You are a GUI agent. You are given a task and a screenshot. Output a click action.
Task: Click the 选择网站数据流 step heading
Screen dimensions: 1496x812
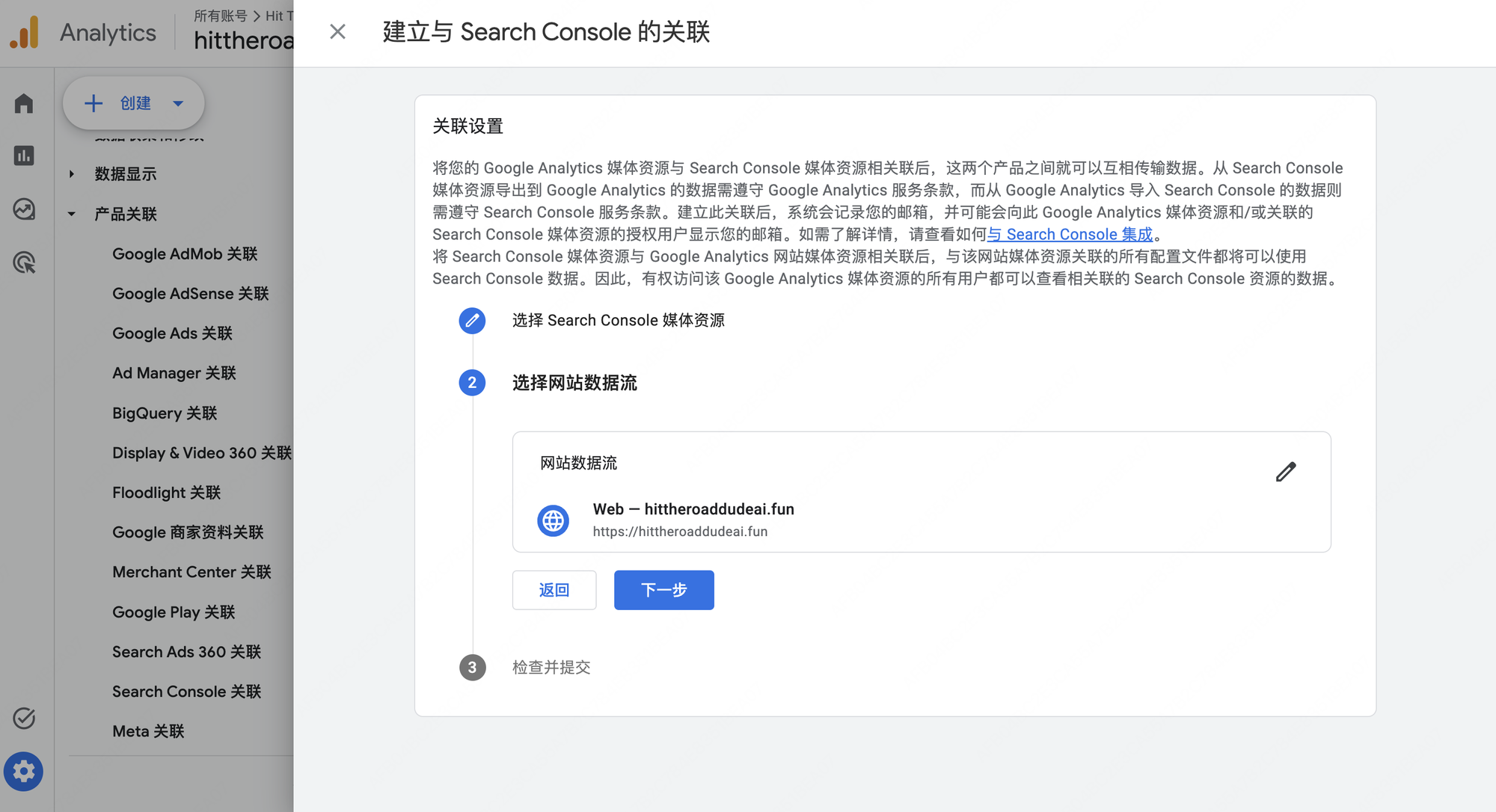(x=574, y=383)
